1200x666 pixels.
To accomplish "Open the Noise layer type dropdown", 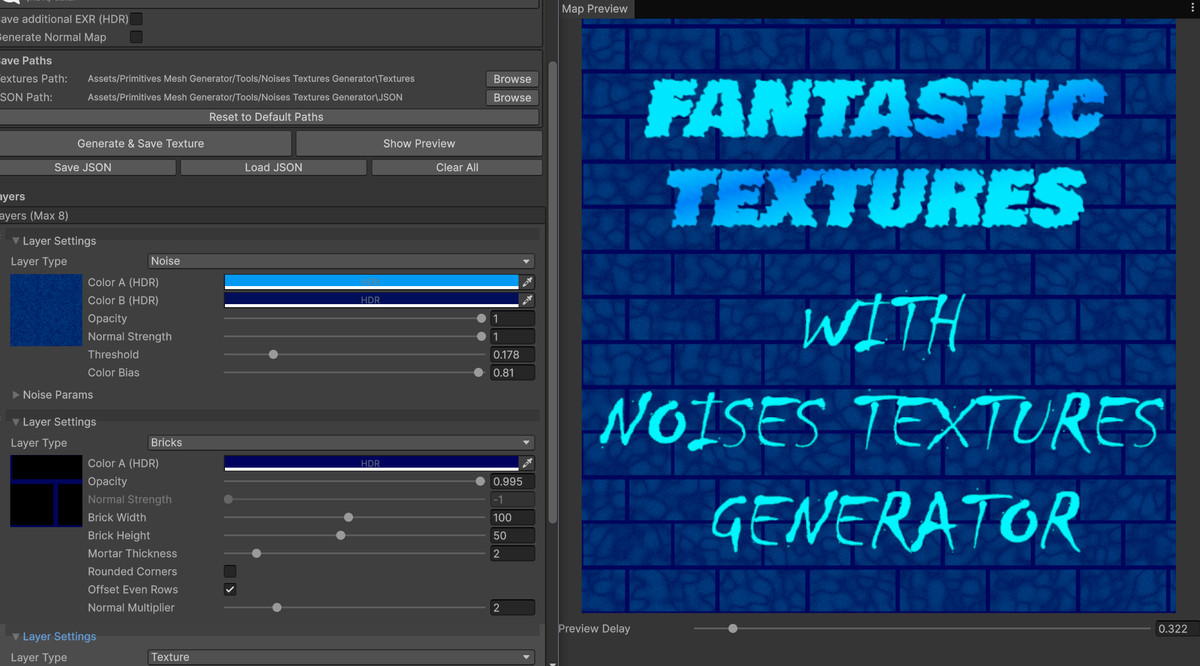I will click(x=340, y=261).
